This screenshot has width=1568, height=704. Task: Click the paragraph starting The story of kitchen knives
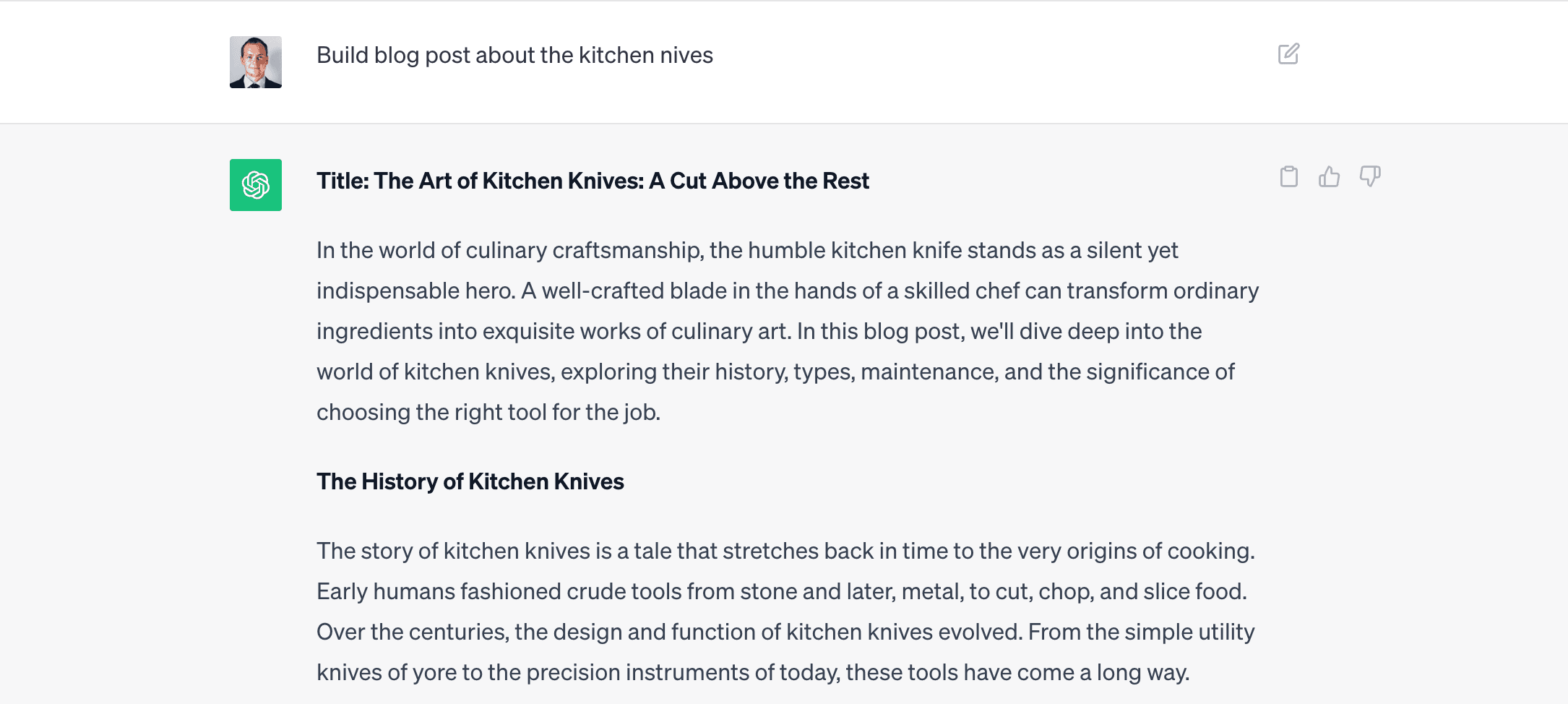[x=786, y=611]
